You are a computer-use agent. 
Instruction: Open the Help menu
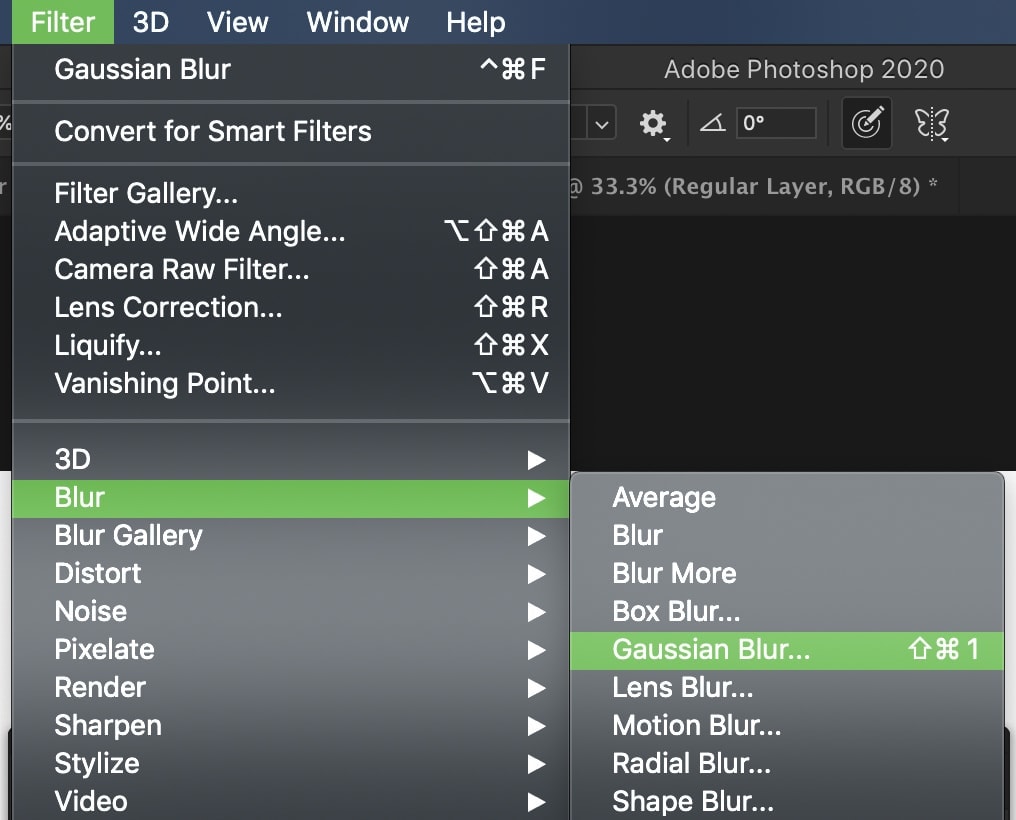pos(476,22)
